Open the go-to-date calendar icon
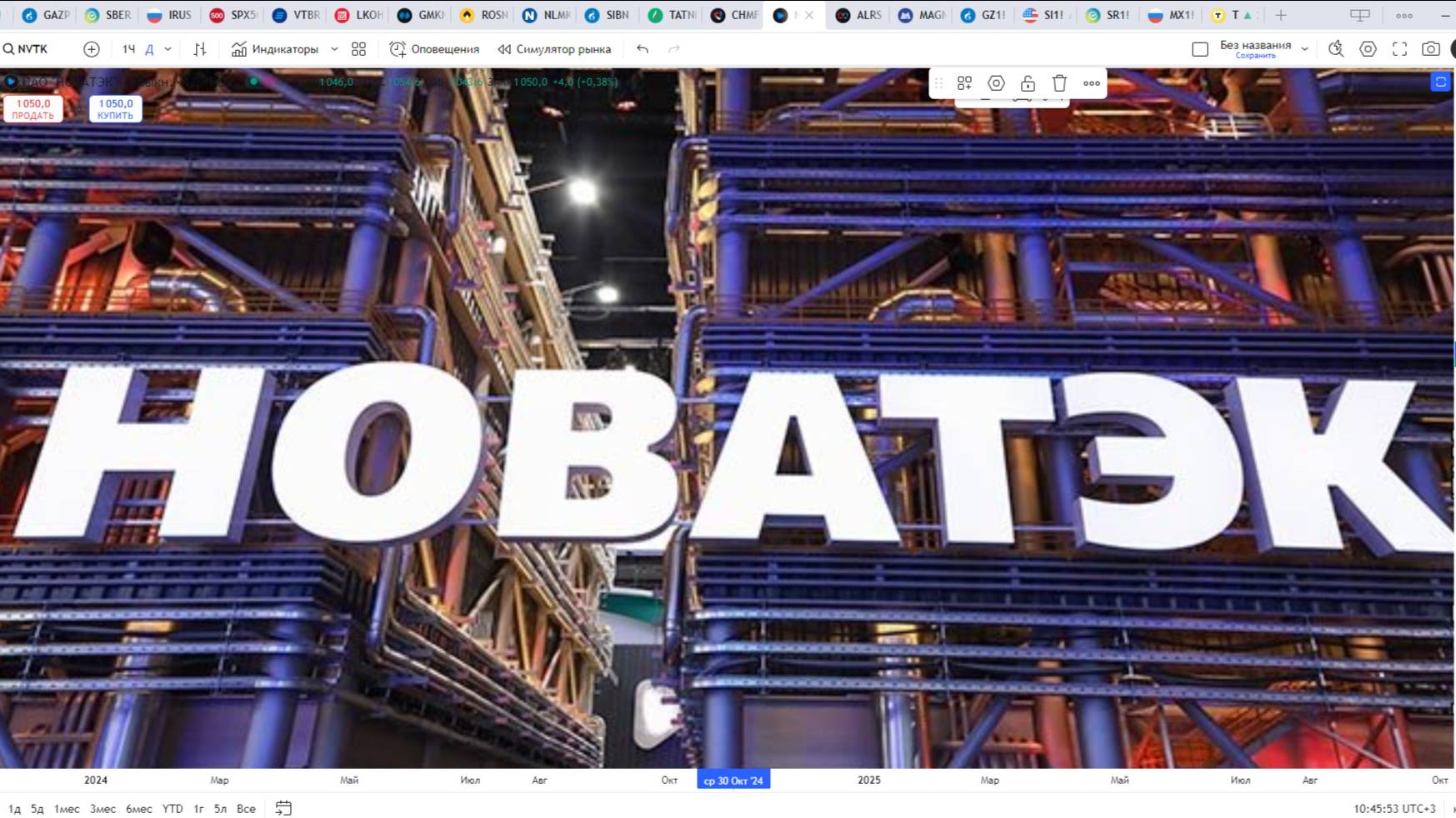 [x=283, y=808]
